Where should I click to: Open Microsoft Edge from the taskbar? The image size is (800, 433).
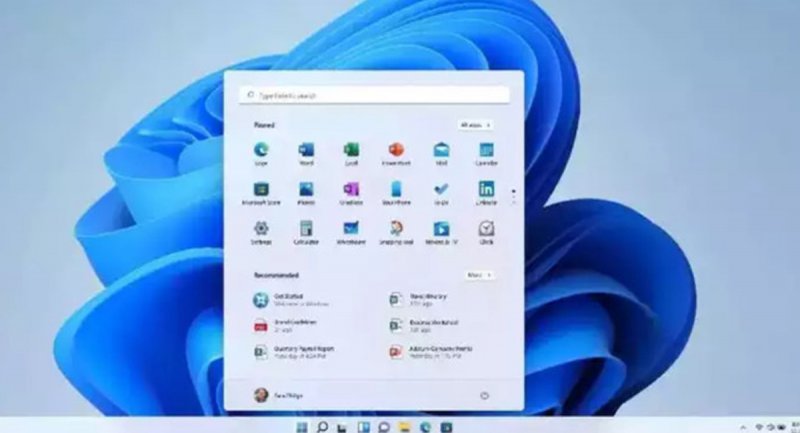coord(425,427)
